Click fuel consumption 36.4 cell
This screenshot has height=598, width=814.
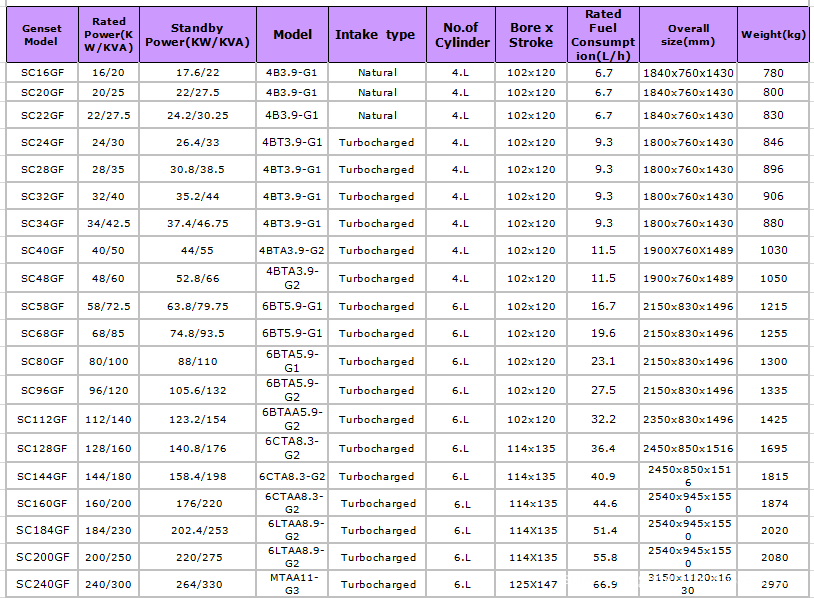point(603,448)
